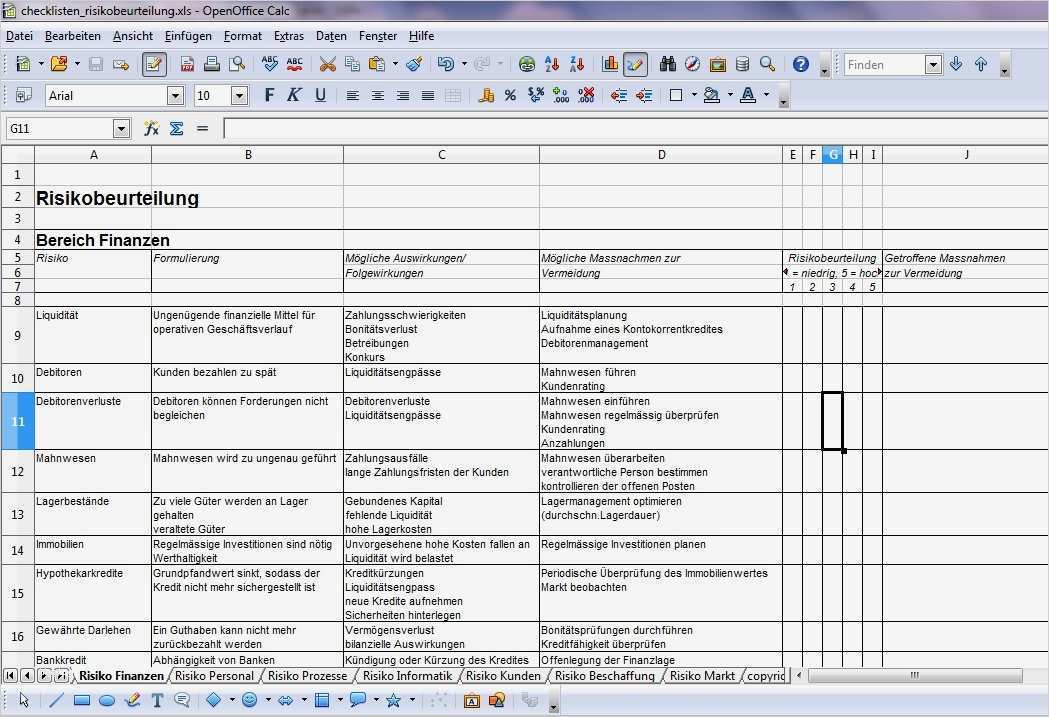
Task: Open the Export as PDF icon
Action: pyautogui.click(x=187, y=64)
